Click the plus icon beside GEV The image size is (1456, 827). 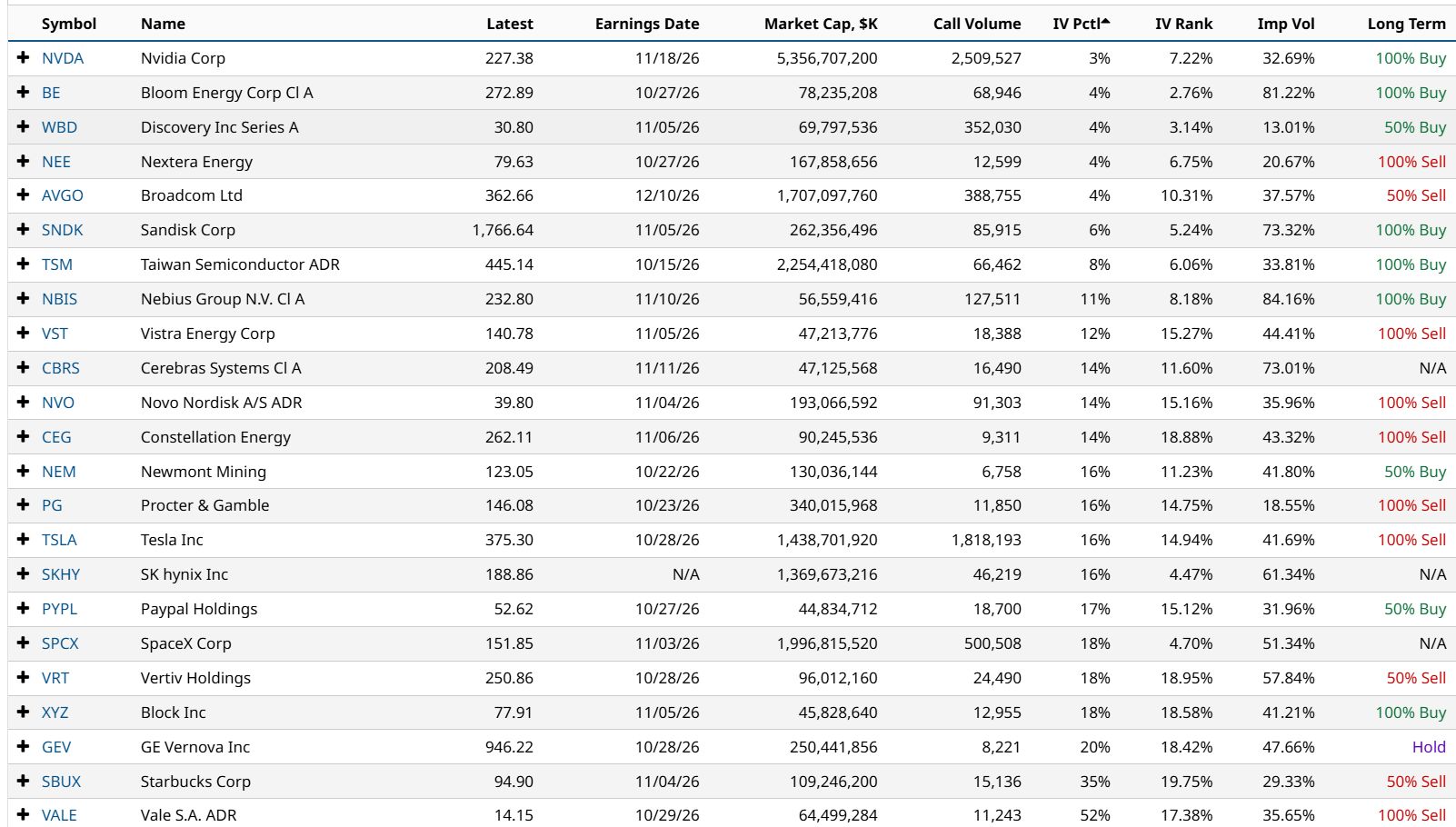(x=24, y=746)
